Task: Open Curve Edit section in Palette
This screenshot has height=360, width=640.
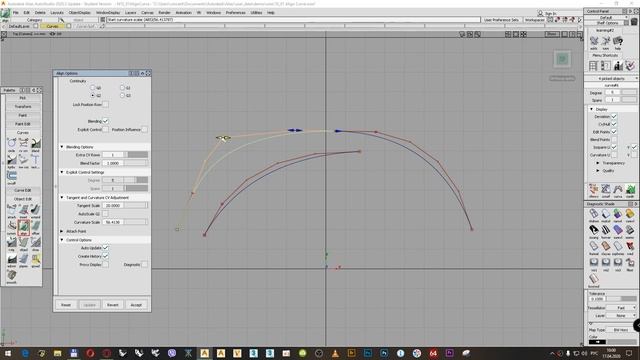Action: pyautogui.click(x=23, y=191)
